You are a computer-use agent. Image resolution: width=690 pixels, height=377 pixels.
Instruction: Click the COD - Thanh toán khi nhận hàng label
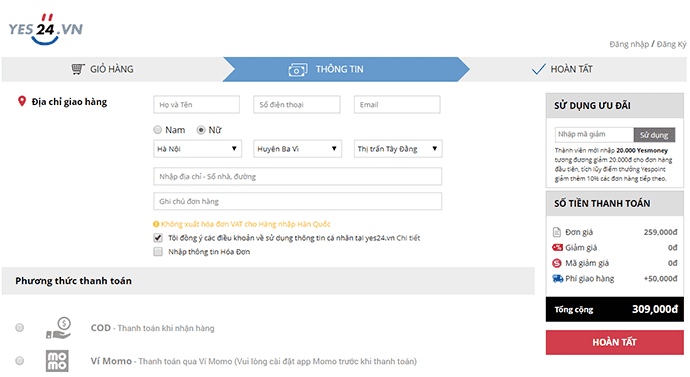tap(152, 328)
